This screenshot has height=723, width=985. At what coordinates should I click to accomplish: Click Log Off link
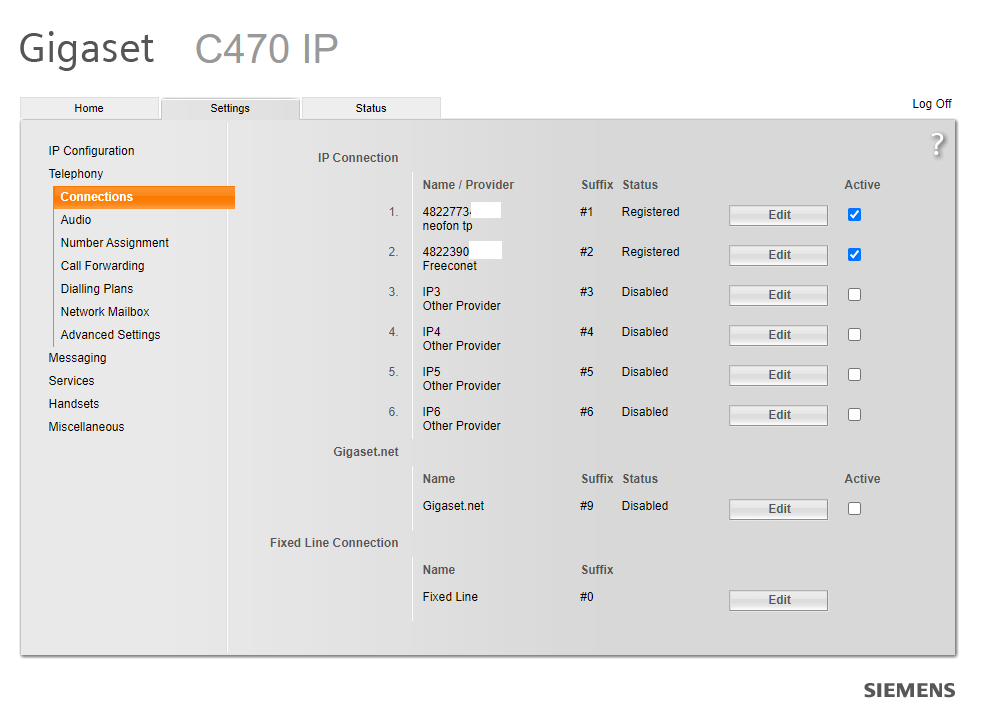pos(931,104)
